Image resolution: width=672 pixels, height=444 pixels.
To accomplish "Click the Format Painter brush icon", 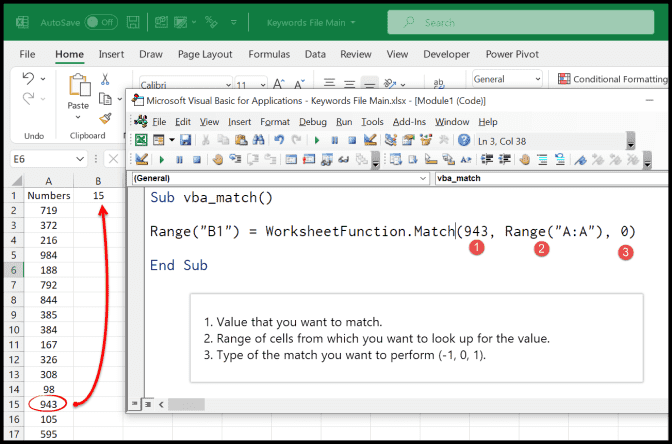I will (106, 118).
